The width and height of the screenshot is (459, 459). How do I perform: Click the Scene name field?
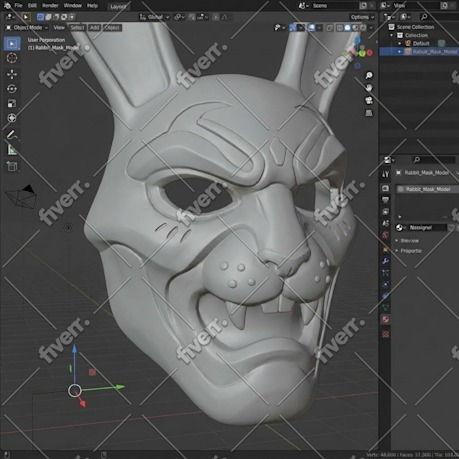click(334, 6)
